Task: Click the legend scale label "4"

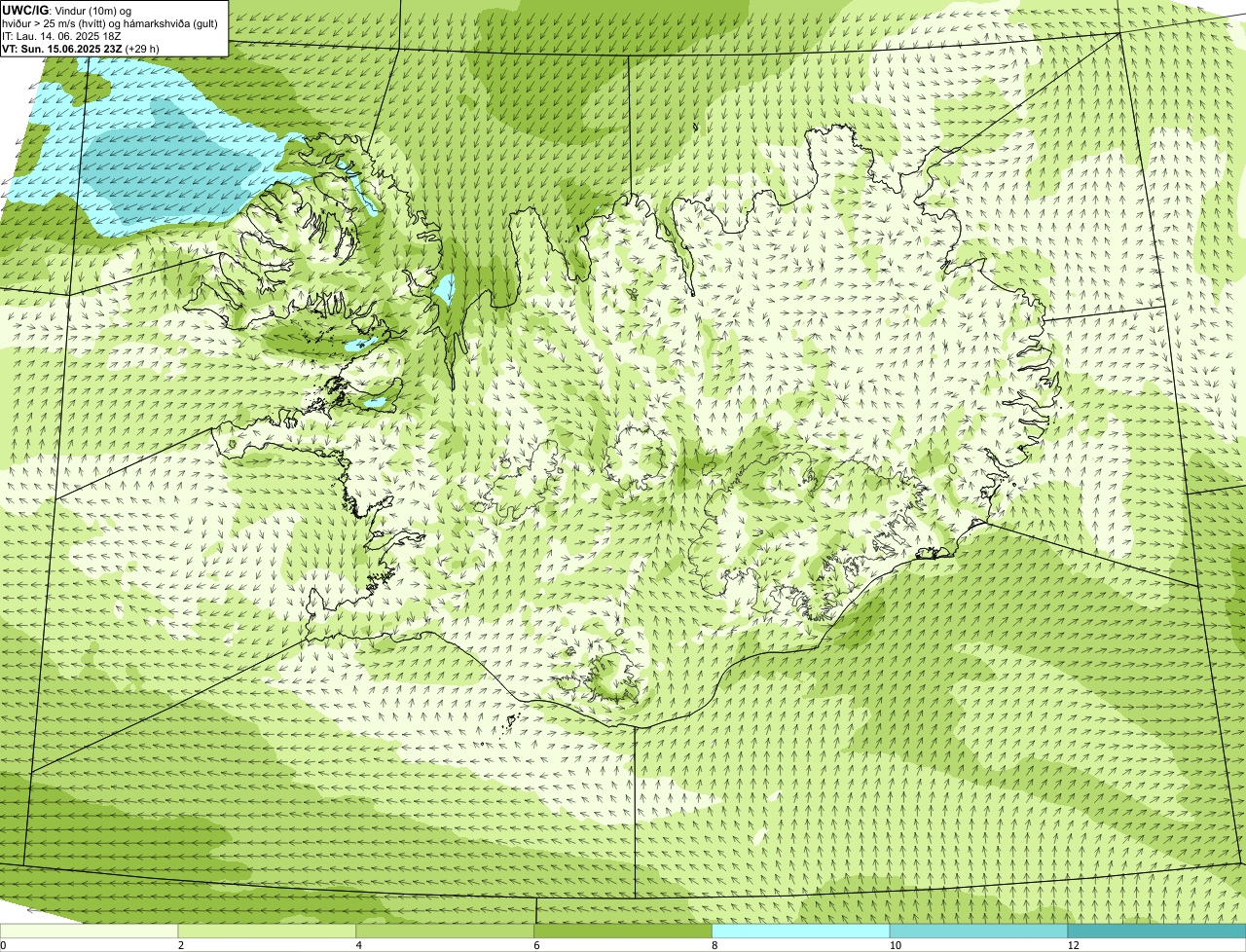Action: click(x=359, y=945)
